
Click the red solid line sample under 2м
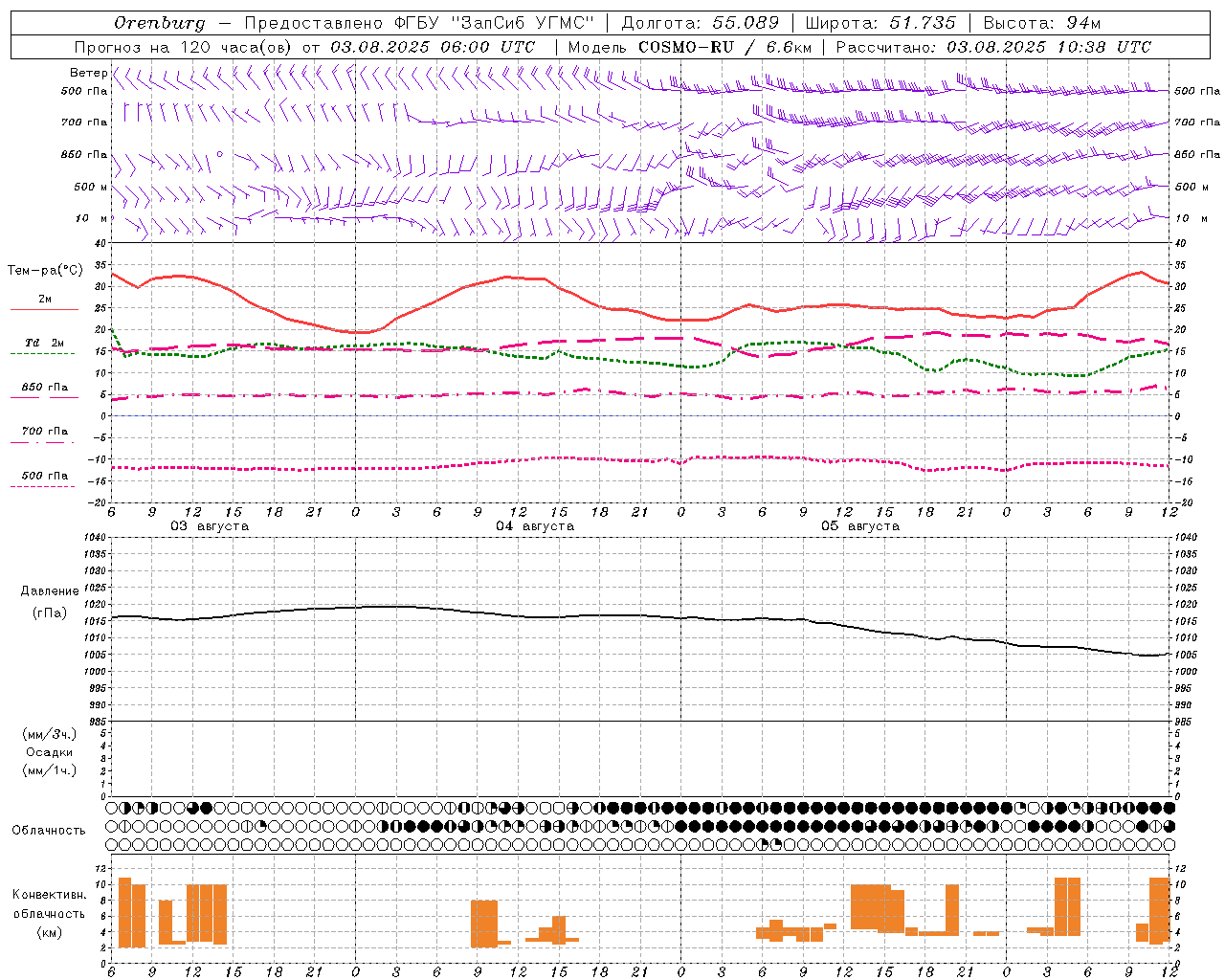[x=44, y=309]
